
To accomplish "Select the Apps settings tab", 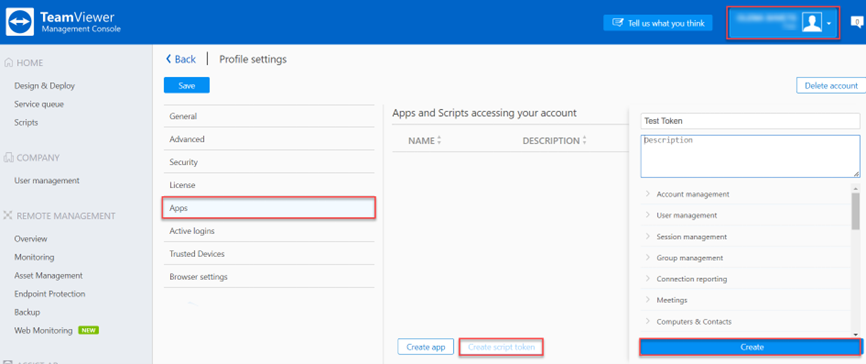I will tap(269, 208).
